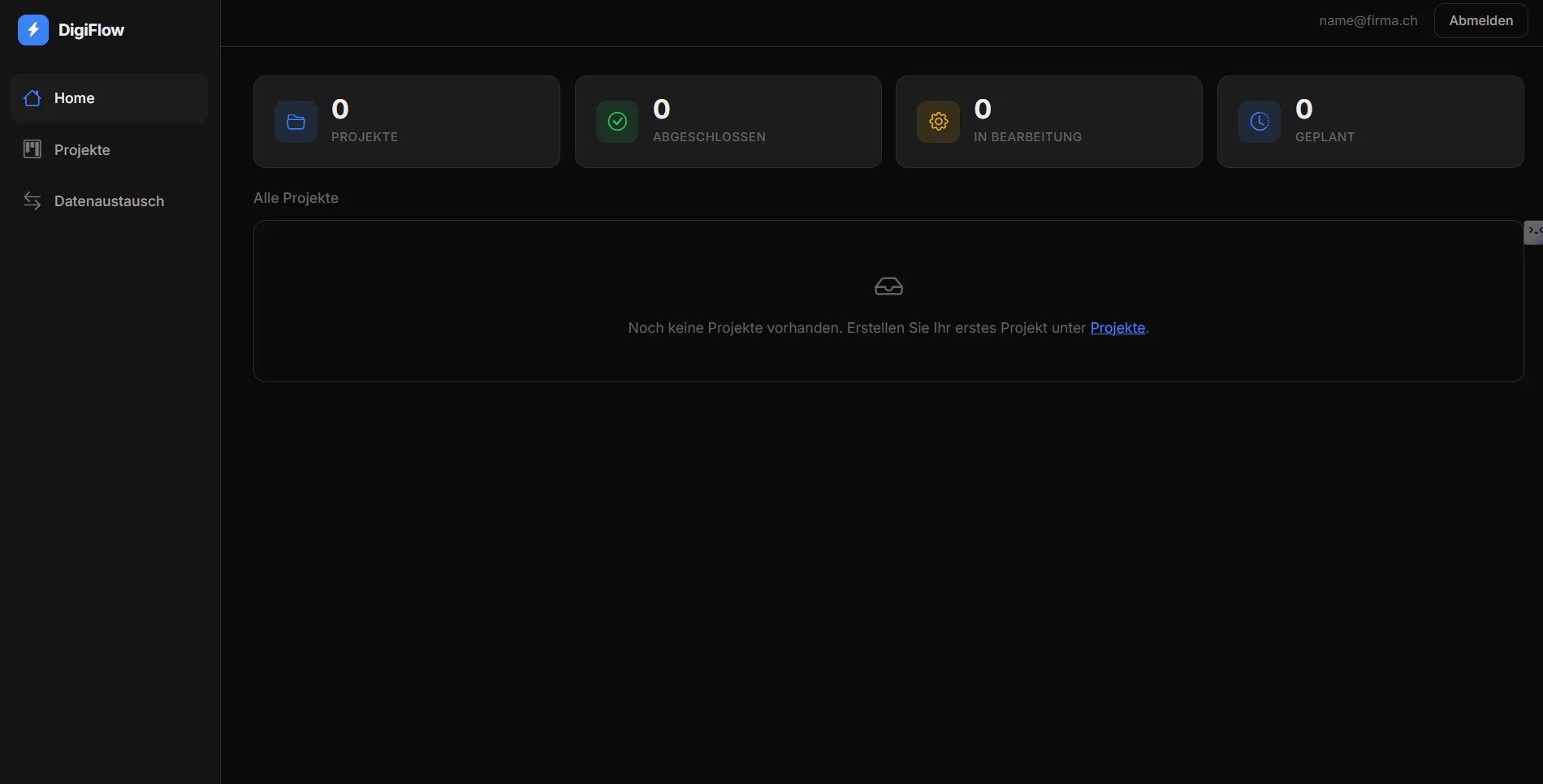Open Datenaustausch from the sidebar navigation
The width and height of the screenshot is (1543, 784).
110,201
